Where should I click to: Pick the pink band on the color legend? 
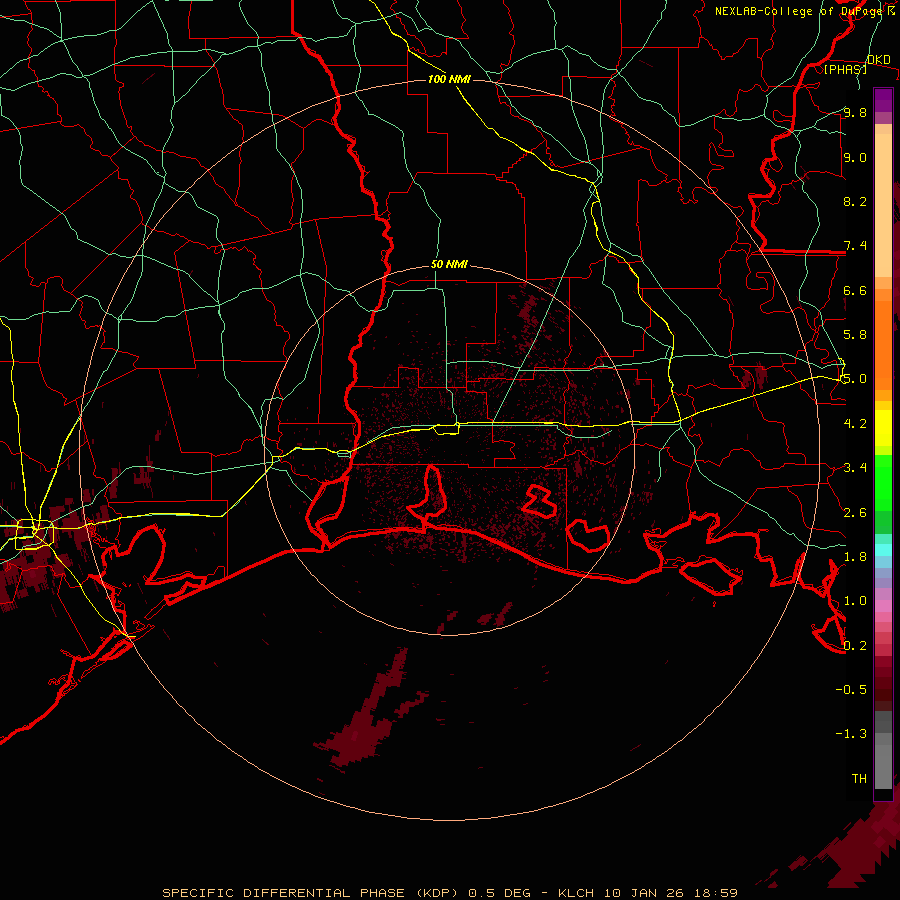883,606
